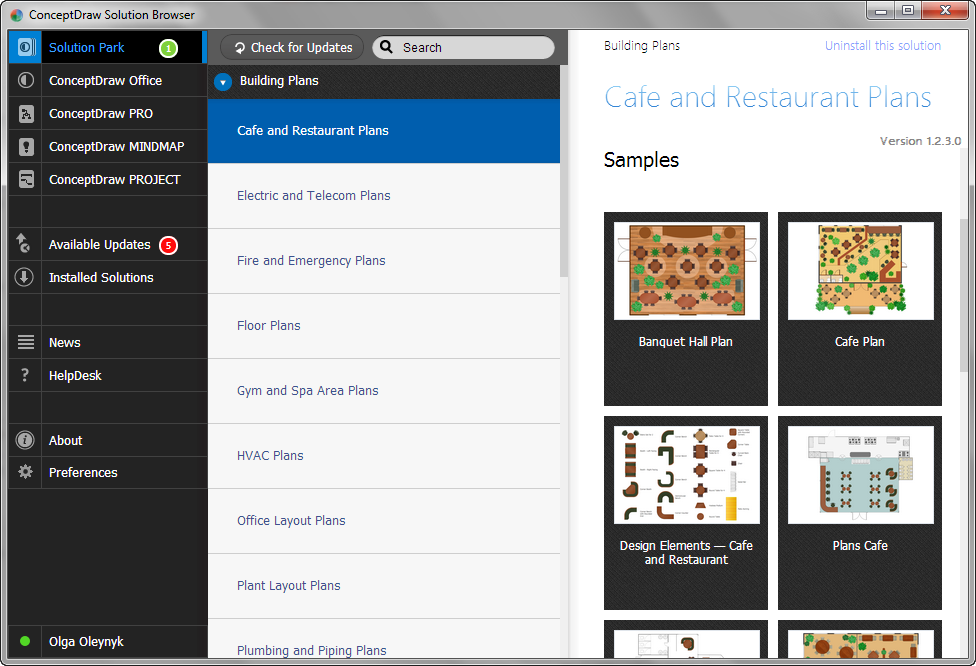
Task: View Installed Solutions
Action: coord(108,278)
